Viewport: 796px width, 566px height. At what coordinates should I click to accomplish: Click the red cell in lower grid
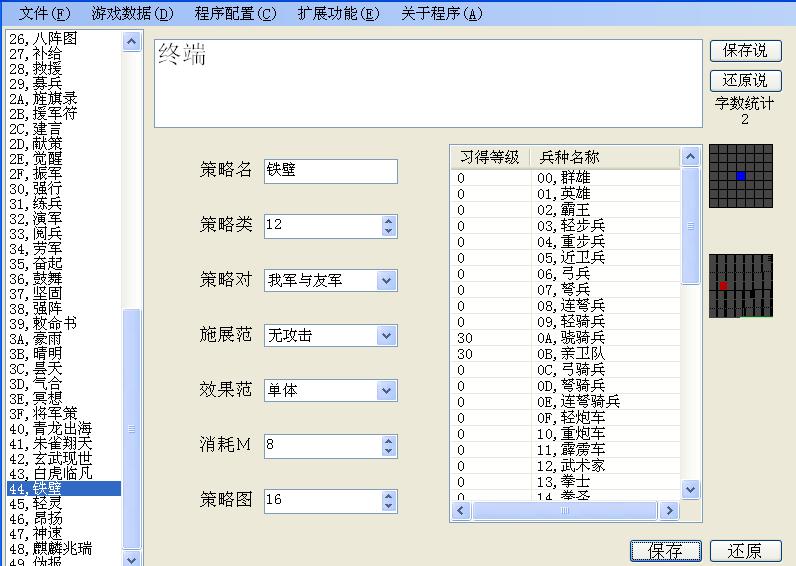point(723,286)
